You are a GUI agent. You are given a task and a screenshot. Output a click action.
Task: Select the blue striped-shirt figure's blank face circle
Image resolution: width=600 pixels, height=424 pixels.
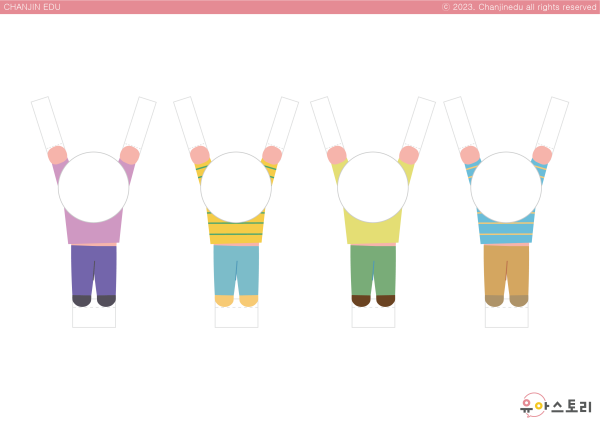click(x=506, y=187)
